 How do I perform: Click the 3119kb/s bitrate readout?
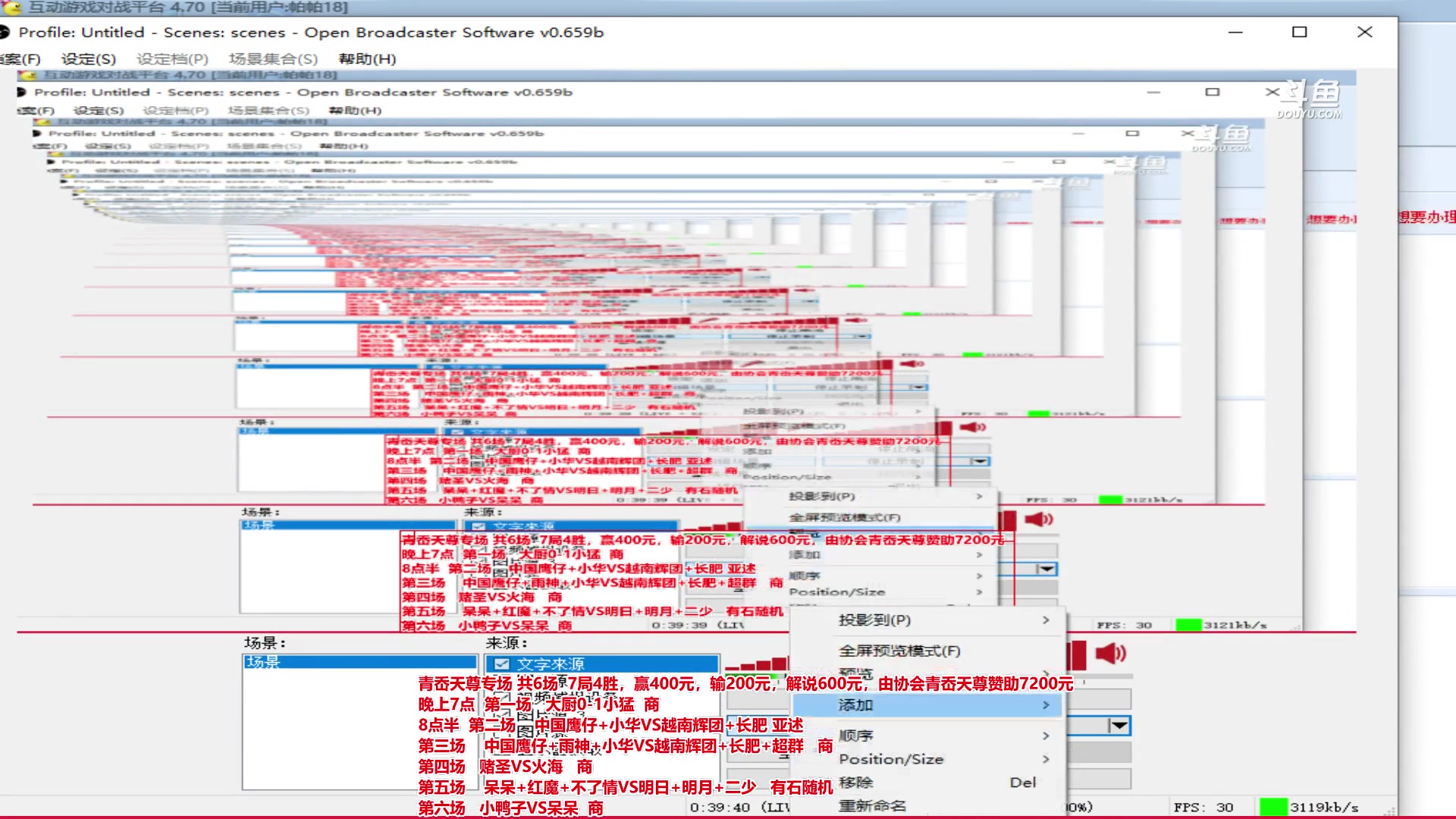click(1324, 808)
